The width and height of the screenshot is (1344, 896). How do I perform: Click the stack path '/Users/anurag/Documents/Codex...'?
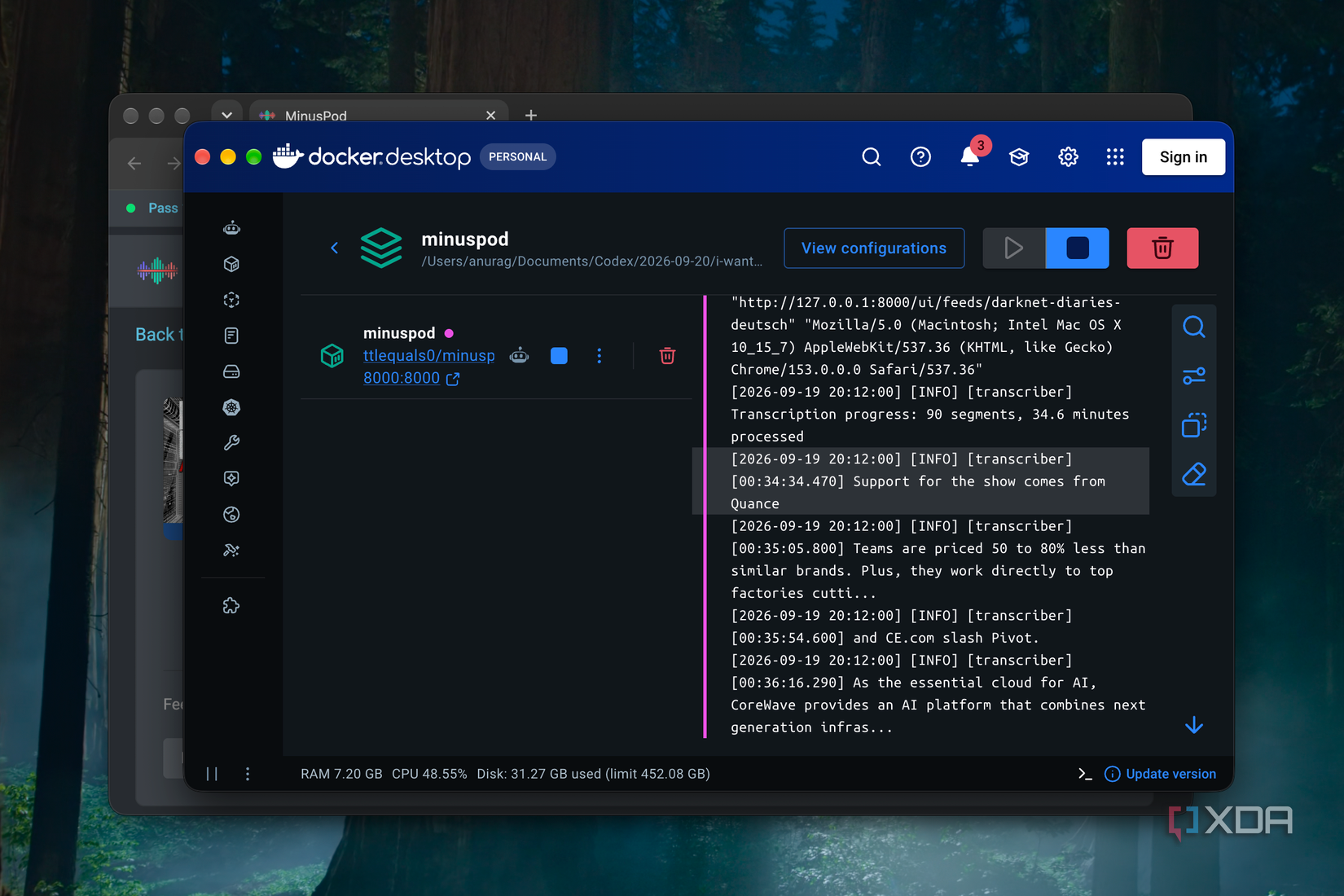[592, 261]
